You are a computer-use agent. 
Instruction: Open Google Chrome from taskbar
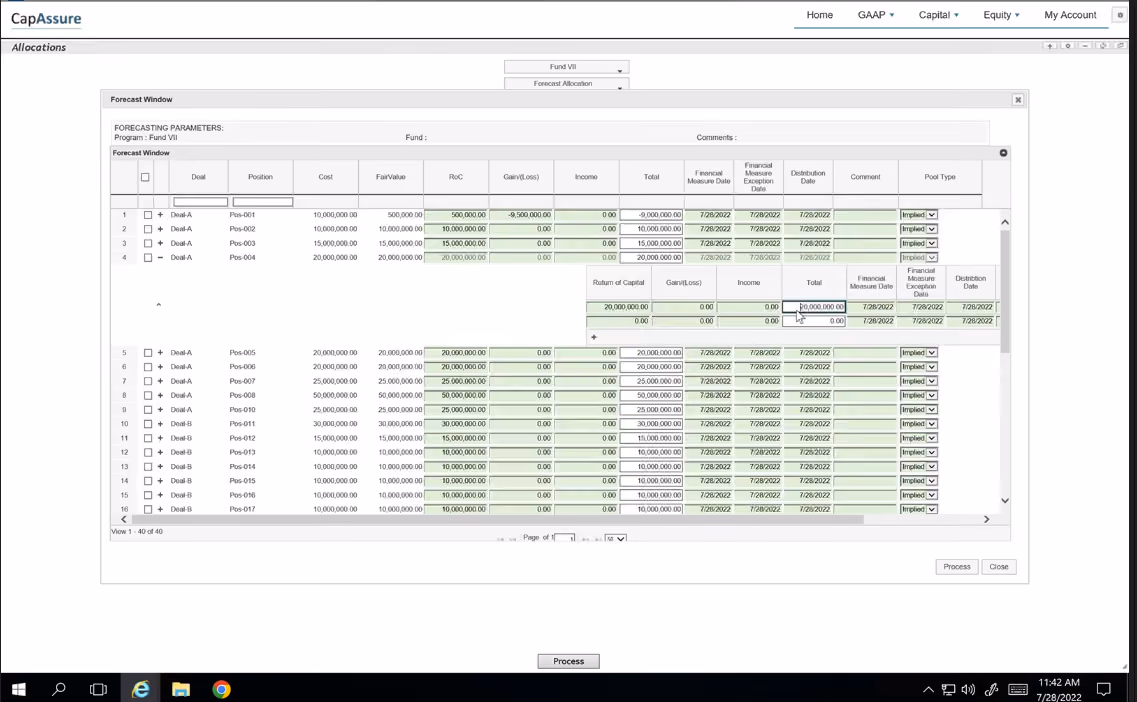221,689
